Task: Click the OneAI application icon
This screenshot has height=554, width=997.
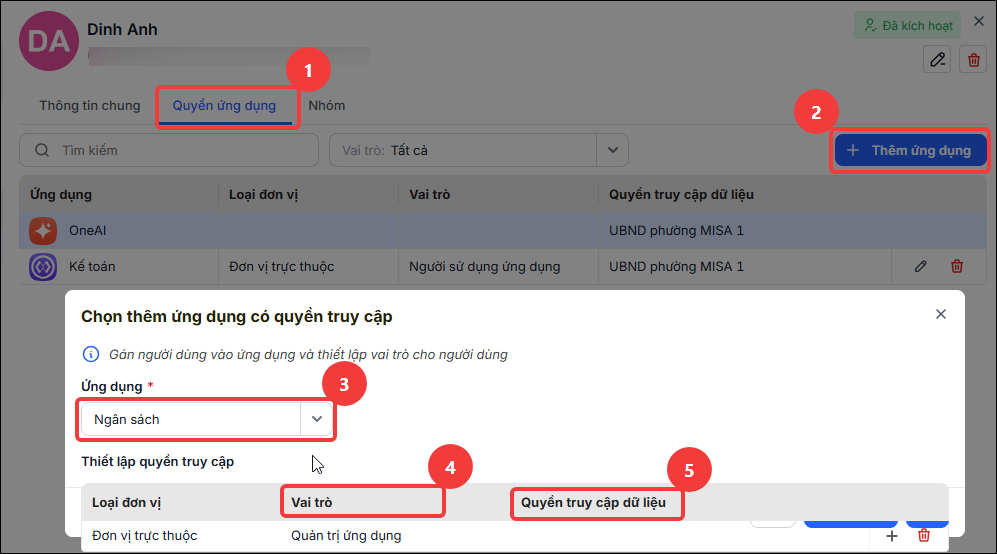Action: (43, 231)
